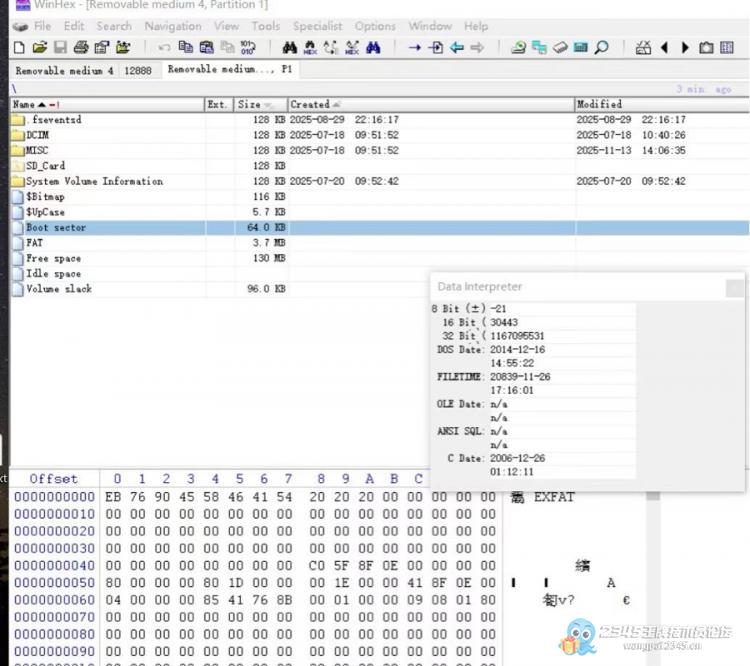Image resolution: width=750 pixels, height=666 pixels.
Task: Click the Go to offset arrow icon
Action: pos(414,47)
